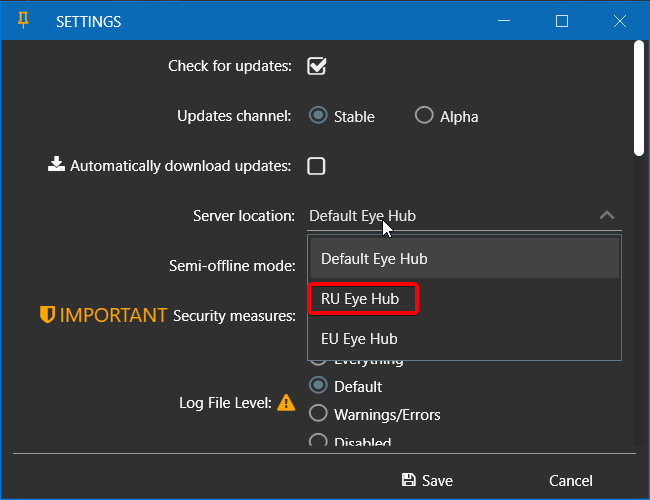Click the Log File Level label
The width and height of the screenshot is (650, 500).
point(226,403)
